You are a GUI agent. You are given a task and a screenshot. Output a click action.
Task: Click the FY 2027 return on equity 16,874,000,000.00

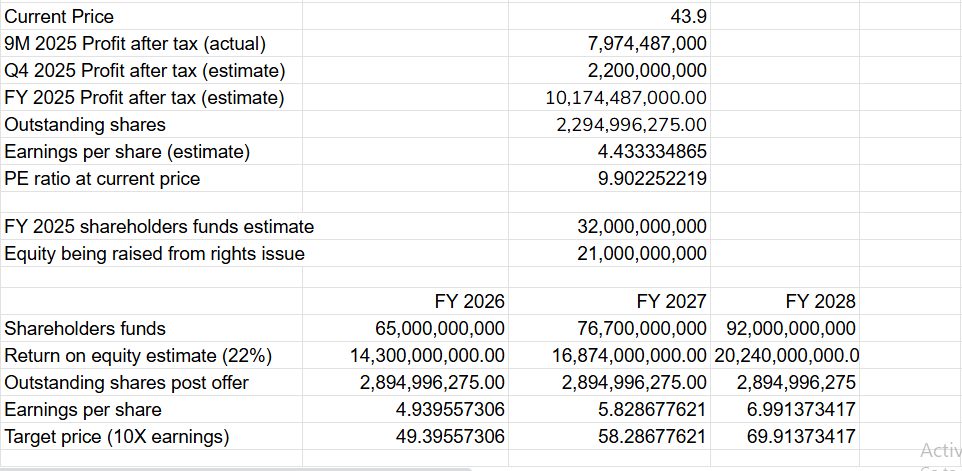[x=630, y=356]
